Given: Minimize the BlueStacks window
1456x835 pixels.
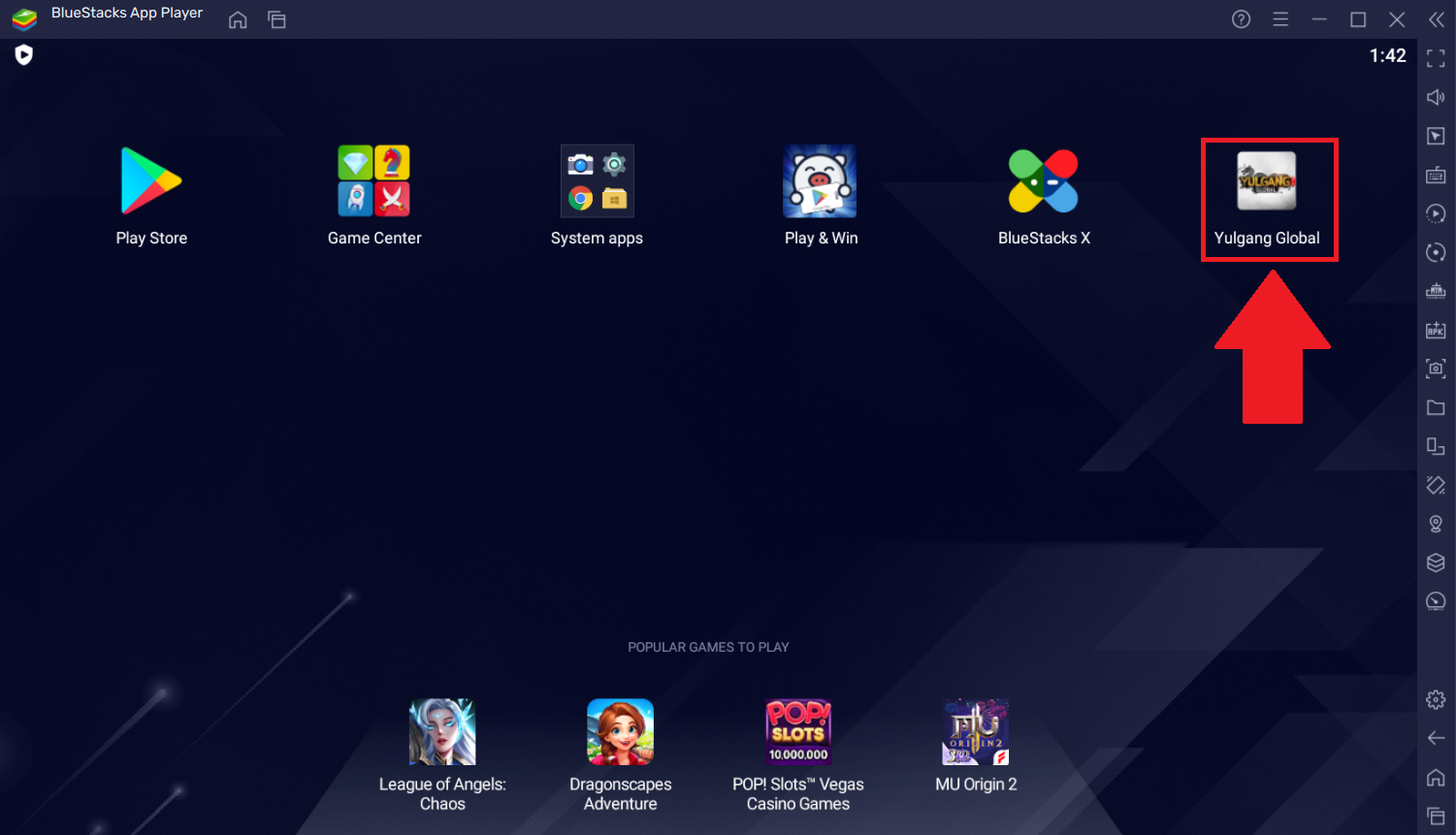Looking at the screenshot, I should (x=1319, y=19).
